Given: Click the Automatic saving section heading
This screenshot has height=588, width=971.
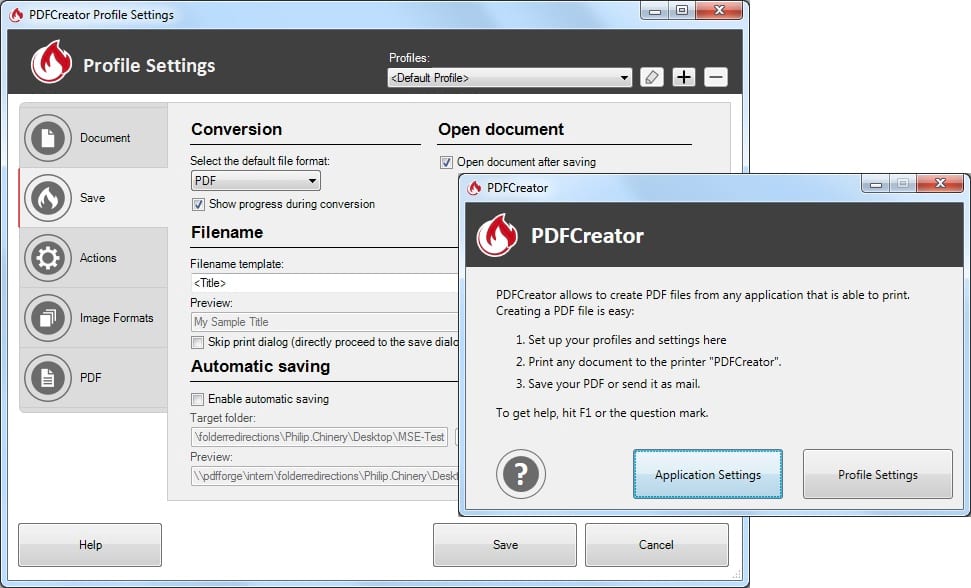Looking at the screenshot, I should pyautogui.click(x=260, y=366).
